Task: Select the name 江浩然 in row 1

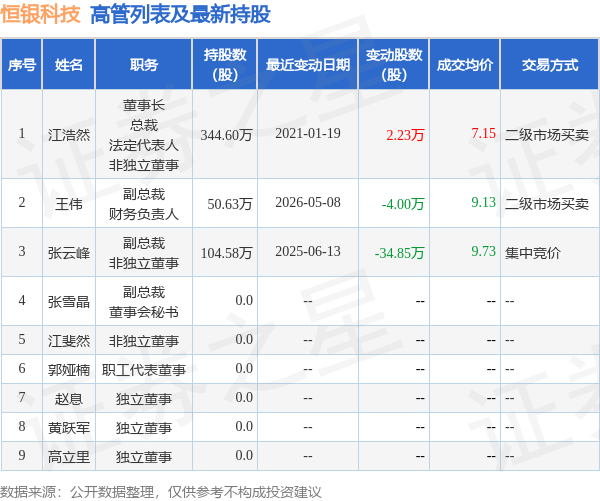Action: pos(68,135)
